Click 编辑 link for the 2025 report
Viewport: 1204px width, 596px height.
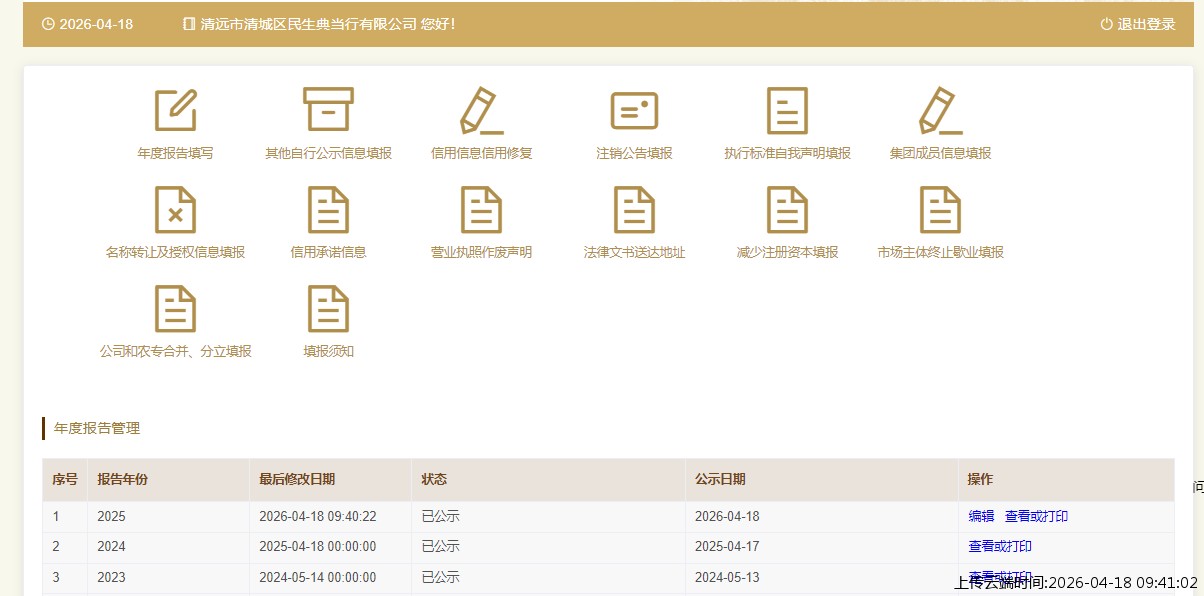click(x=981, y=517)
